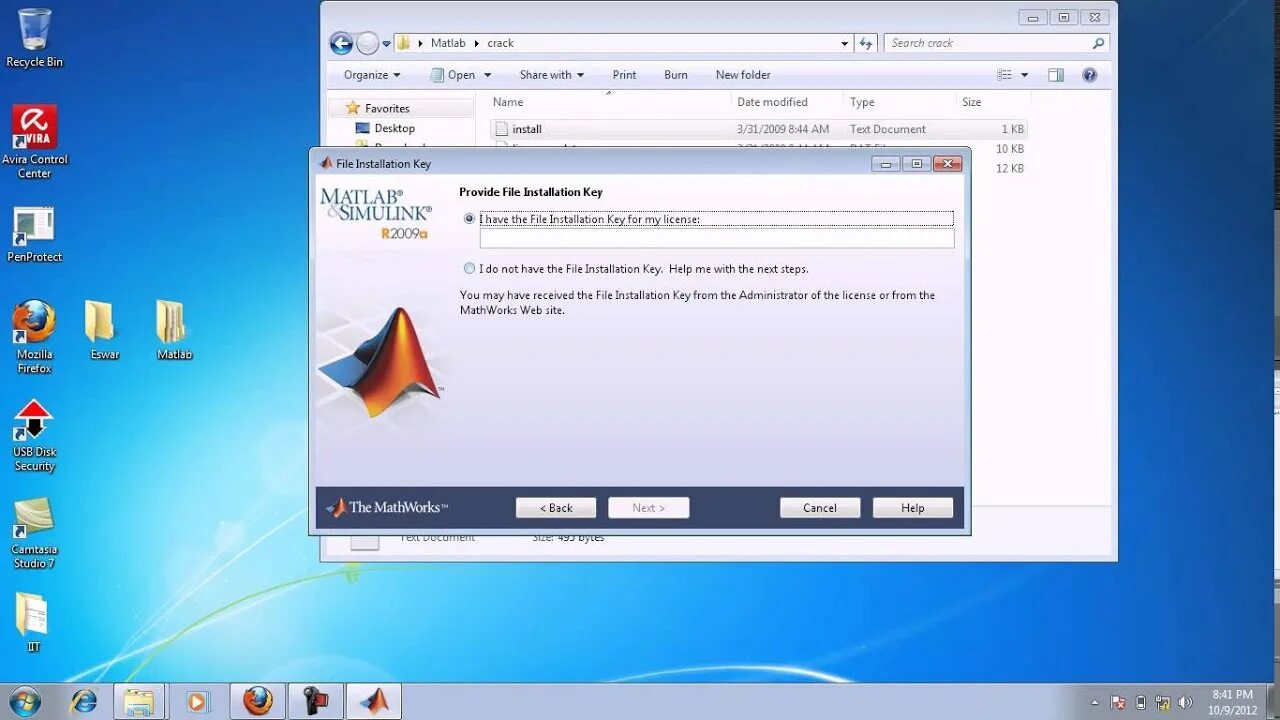
Task: Open Help in the installer dialog
Action: (912, 508)
